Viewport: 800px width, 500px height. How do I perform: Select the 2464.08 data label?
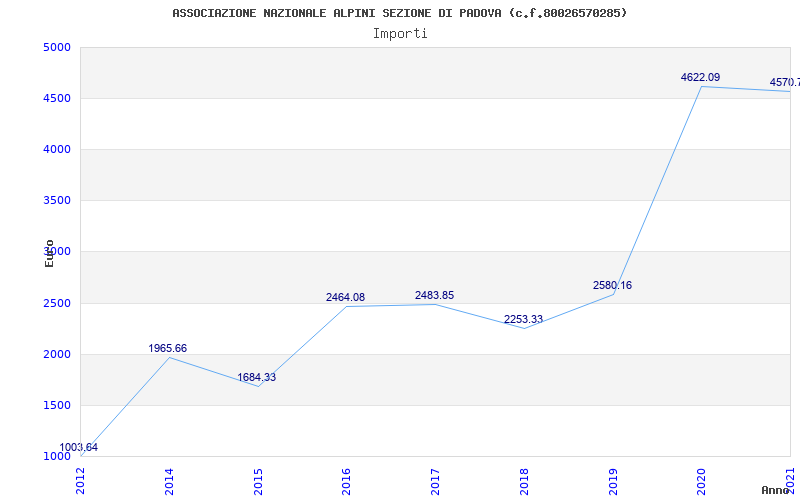345,297
